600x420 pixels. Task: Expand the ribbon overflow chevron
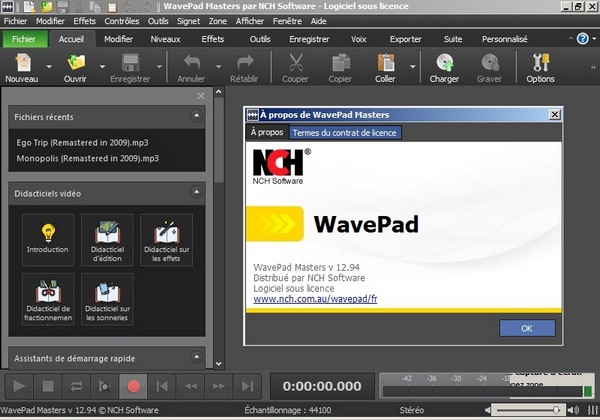pos(593,67)
